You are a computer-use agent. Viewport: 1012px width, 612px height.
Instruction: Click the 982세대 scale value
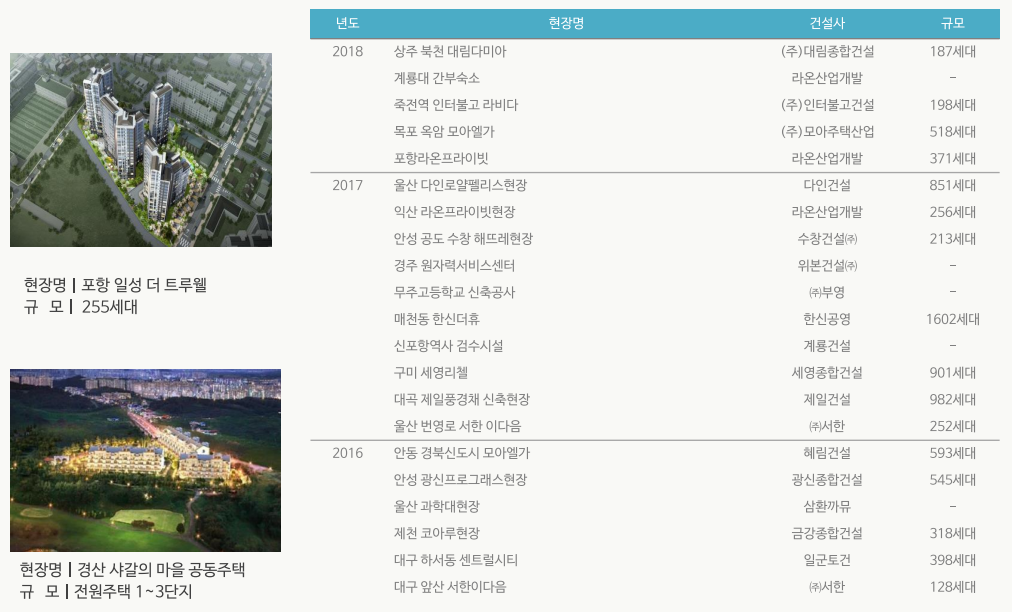[x=953, y=400]
